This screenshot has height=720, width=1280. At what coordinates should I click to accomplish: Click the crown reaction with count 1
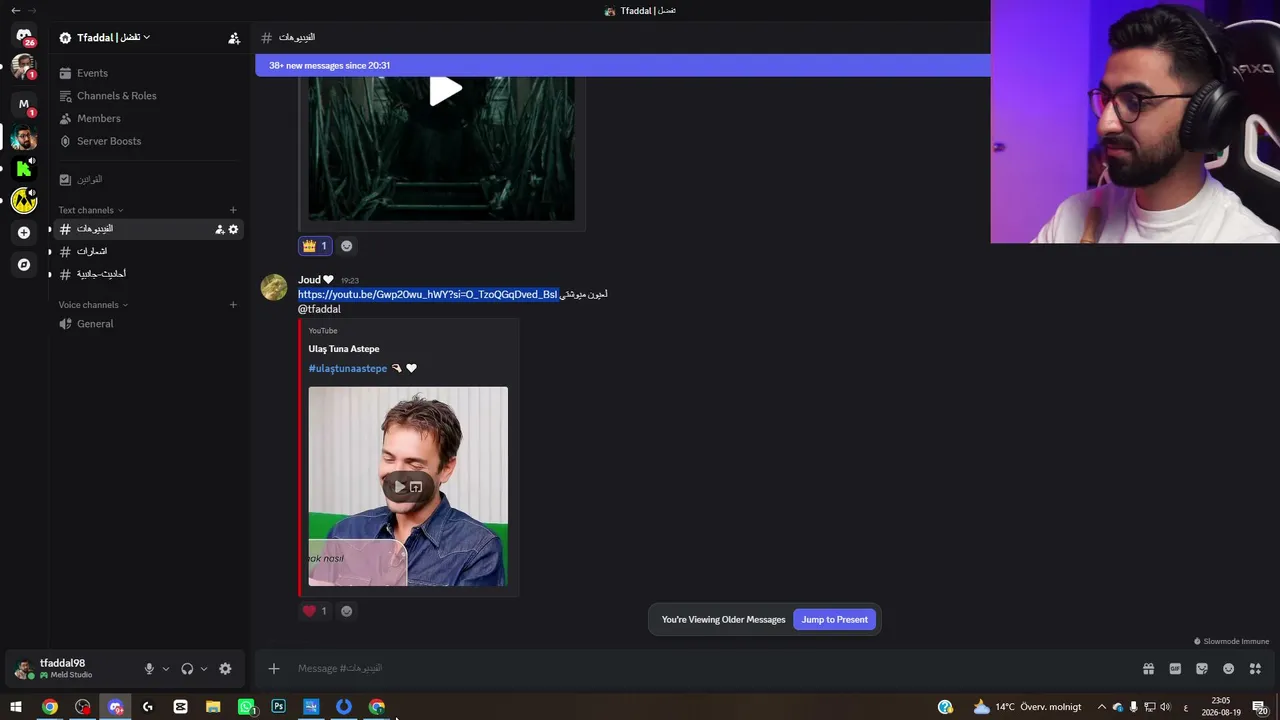(314, 246)
